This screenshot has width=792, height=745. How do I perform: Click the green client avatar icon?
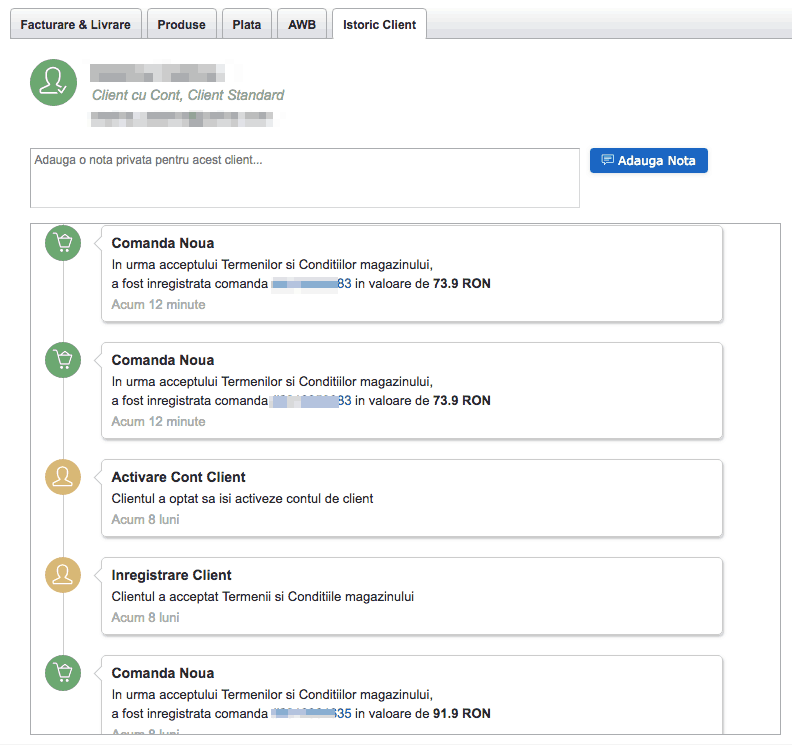click(52, 82)
